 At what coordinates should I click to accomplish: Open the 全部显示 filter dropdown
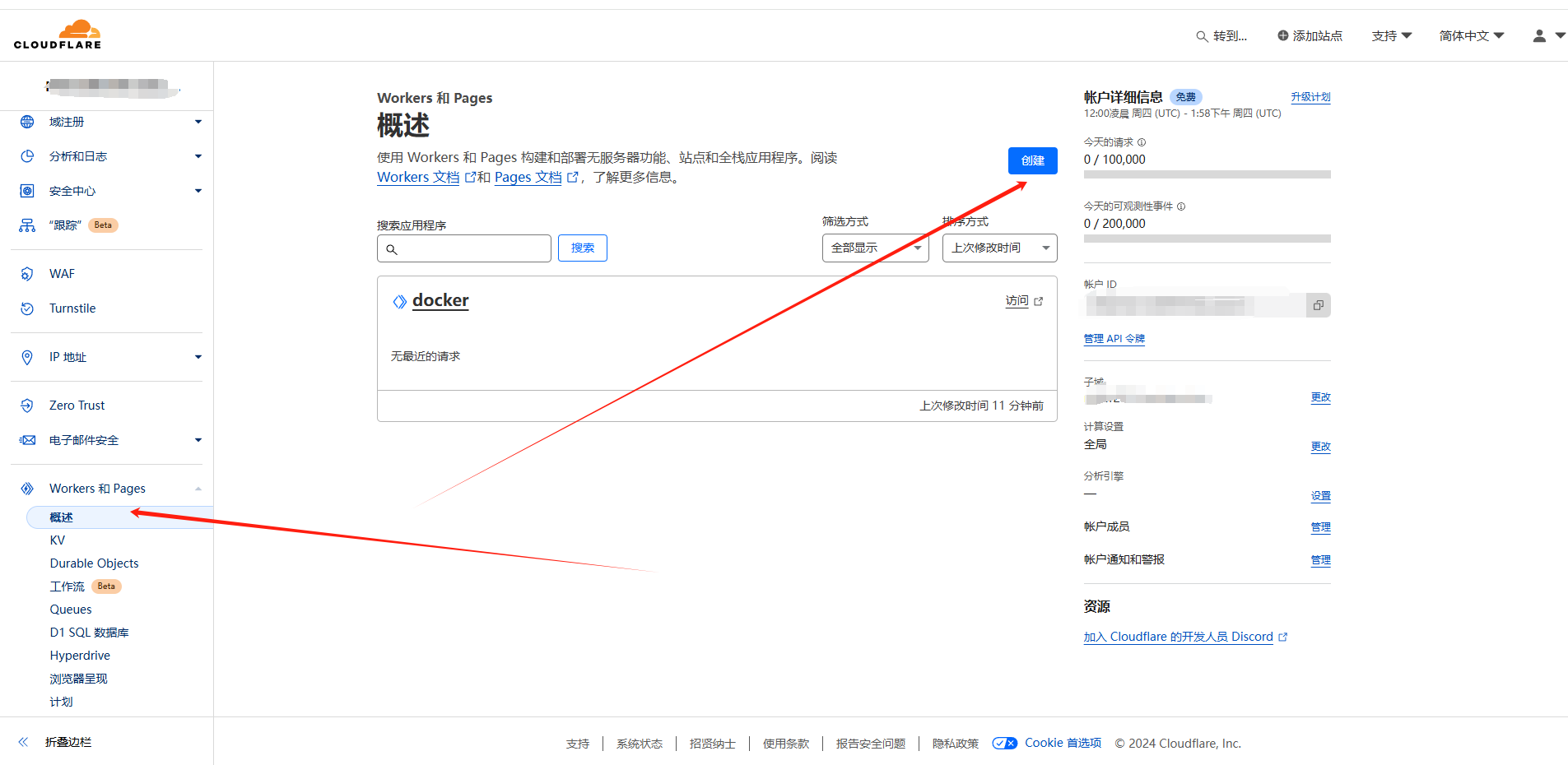(876, 248)
